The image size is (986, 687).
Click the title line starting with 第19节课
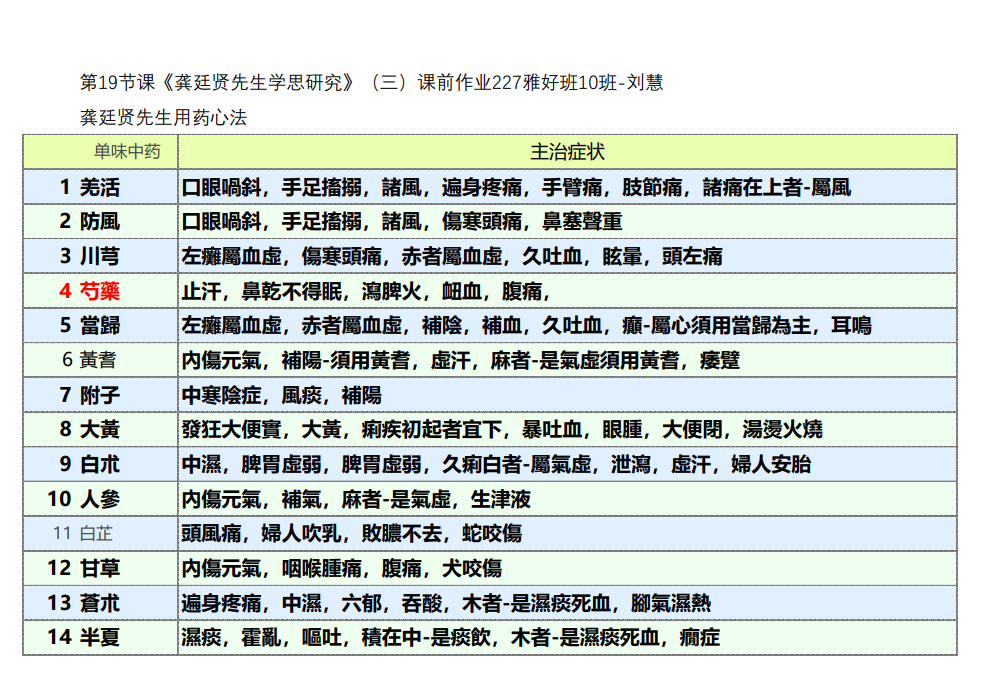click(371, 83)
